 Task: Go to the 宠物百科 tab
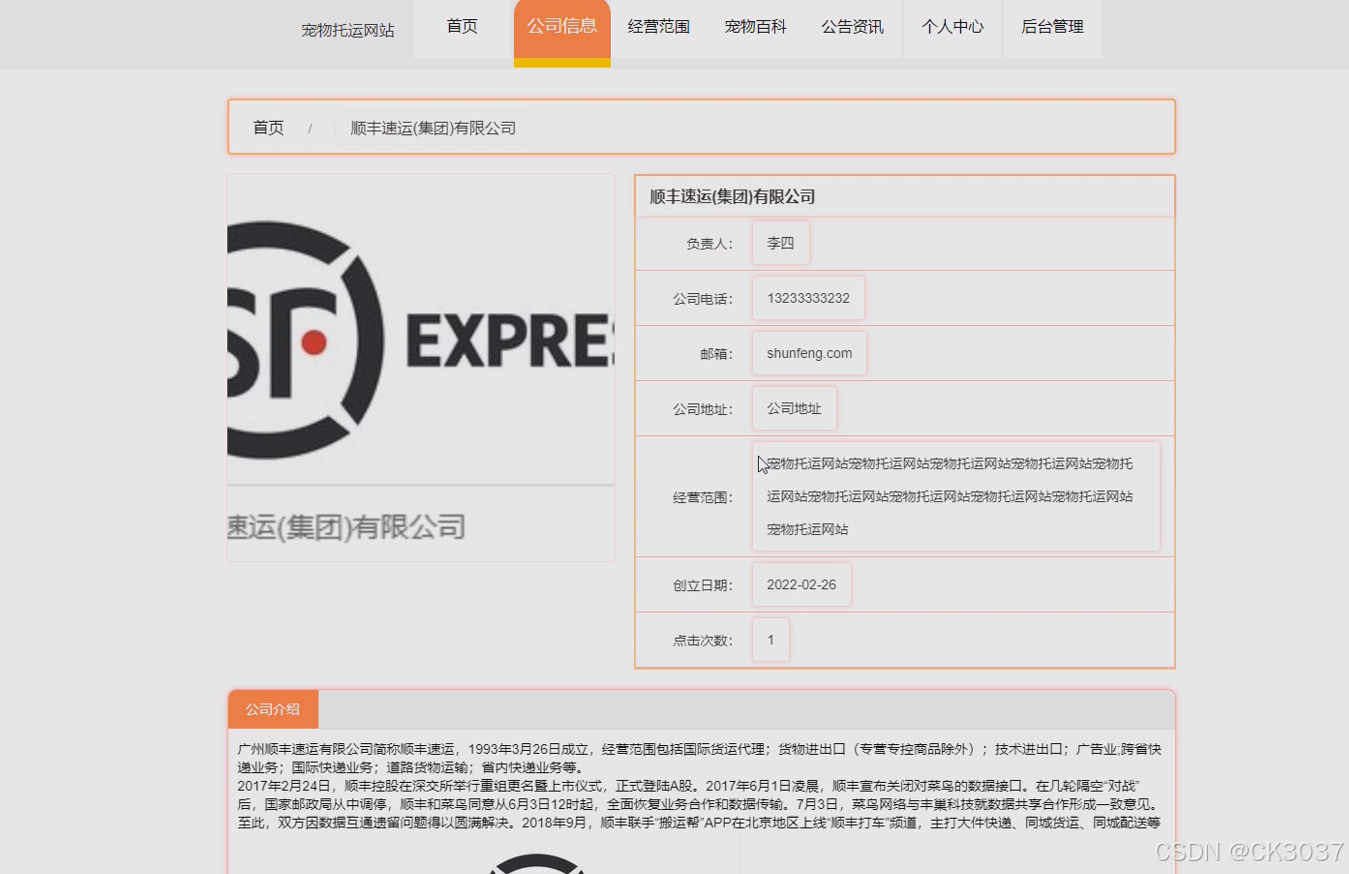coord(756,27)
